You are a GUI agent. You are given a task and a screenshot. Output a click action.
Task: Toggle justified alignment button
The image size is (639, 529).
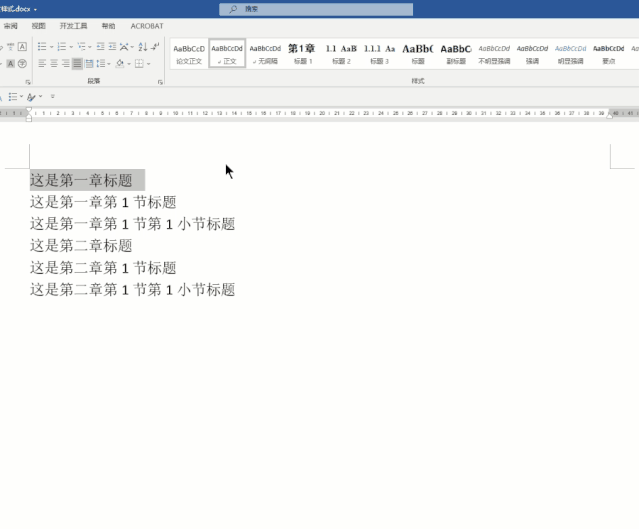coord(77,64)
